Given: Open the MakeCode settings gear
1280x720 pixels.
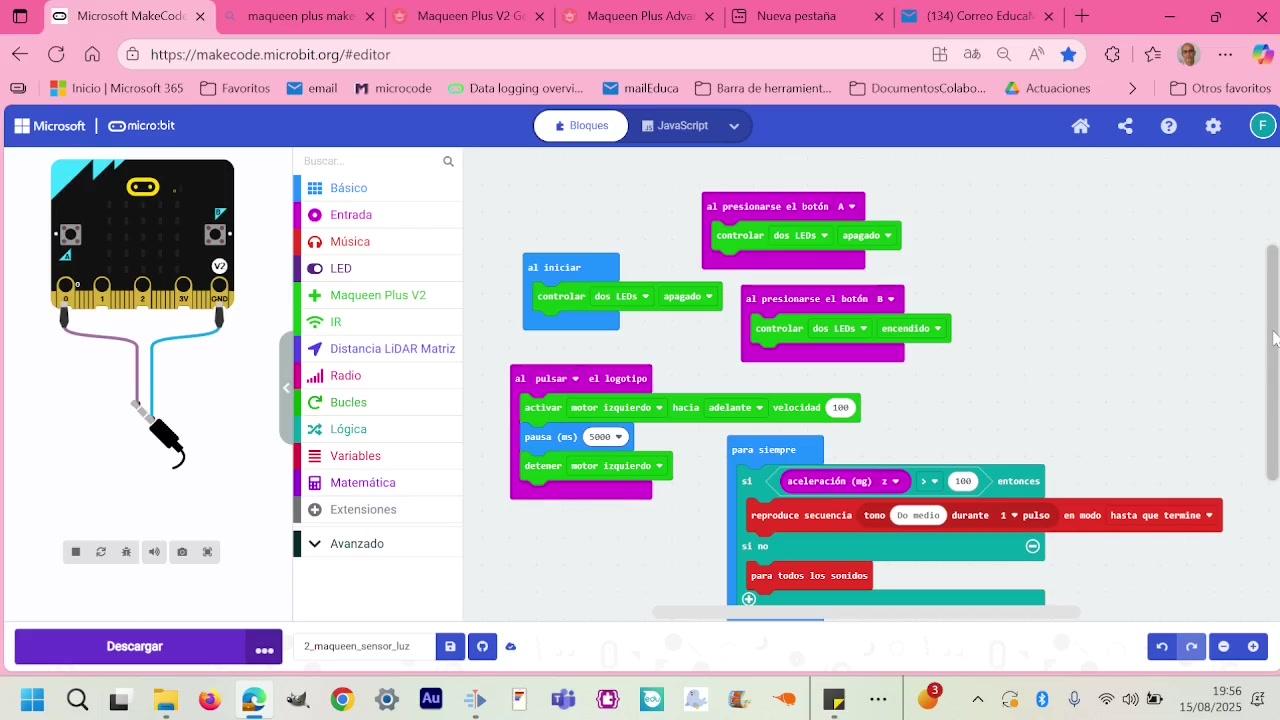Looking at the screenshot, I should (1213, 126).
